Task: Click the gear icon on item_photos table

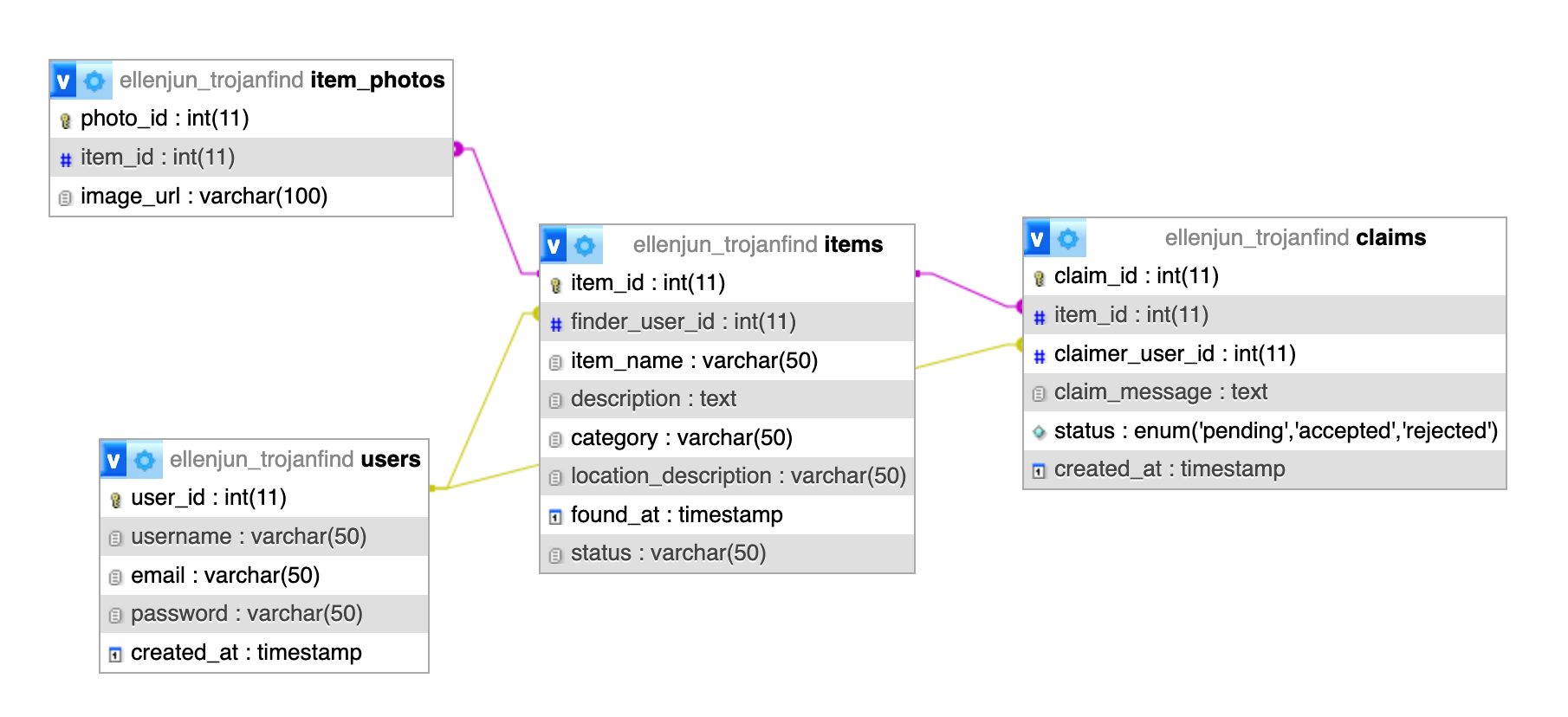Action: pos(94,81)
